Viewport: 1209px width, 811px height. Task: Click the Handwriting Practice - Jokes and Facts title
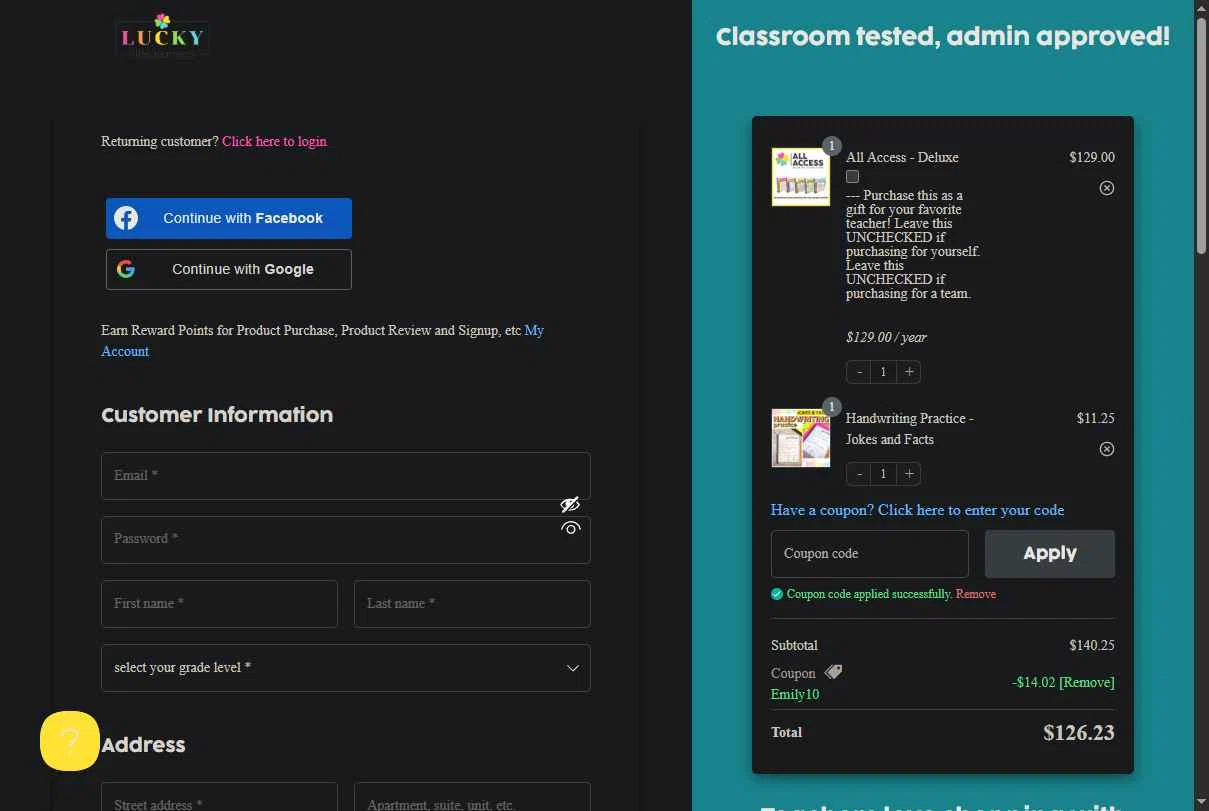coord(910,429)
